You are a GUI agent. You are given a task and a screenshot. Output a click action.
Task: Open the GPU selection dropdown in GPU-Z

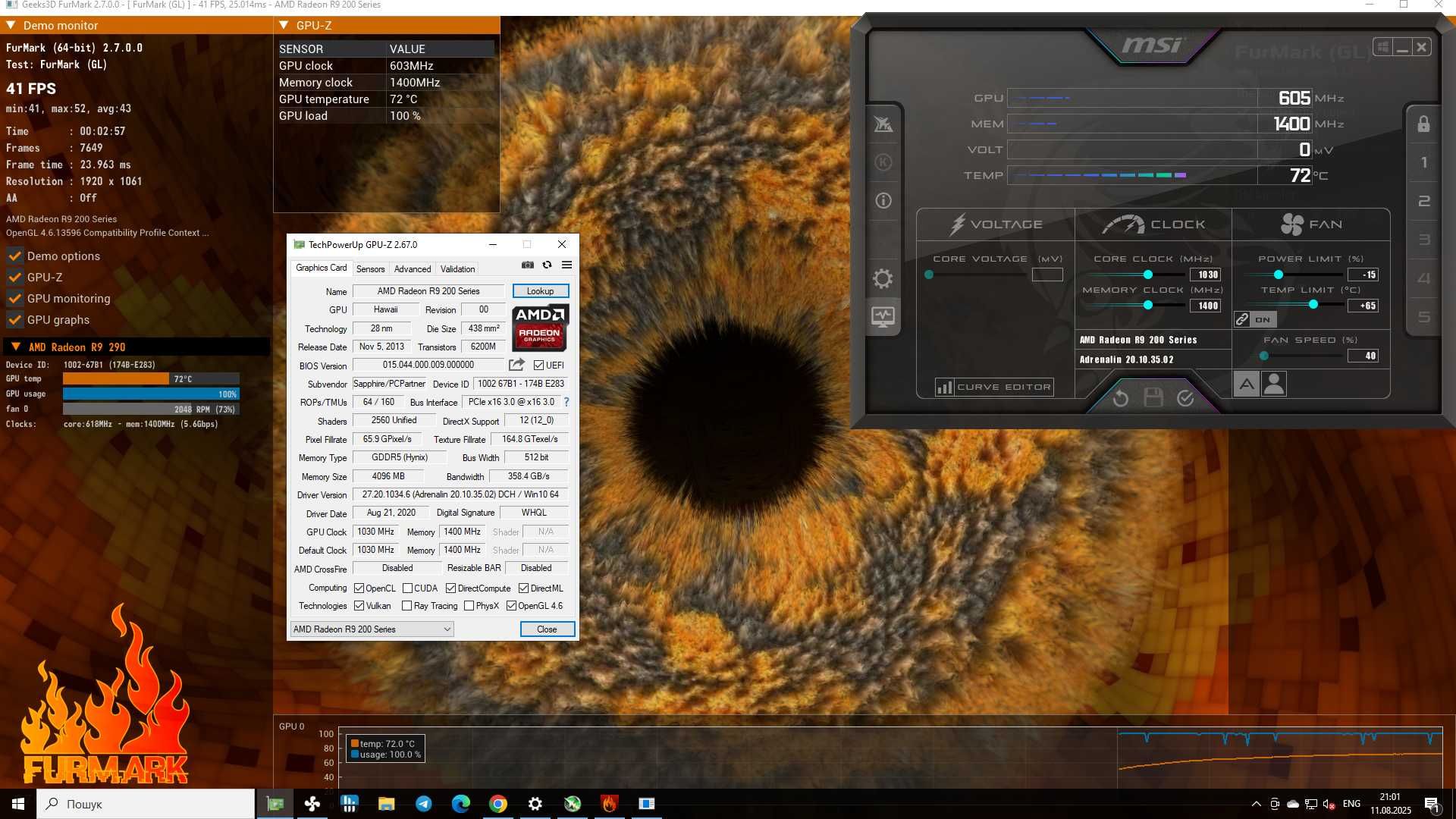tap(372, 629)
